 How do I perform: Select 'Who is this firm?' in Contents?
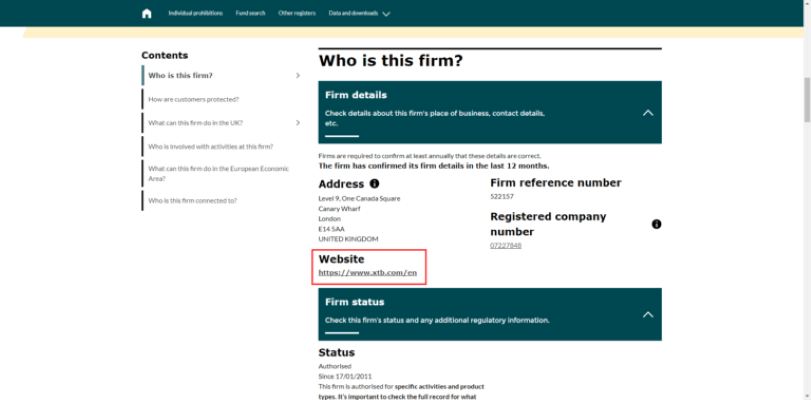click(180, 76)
